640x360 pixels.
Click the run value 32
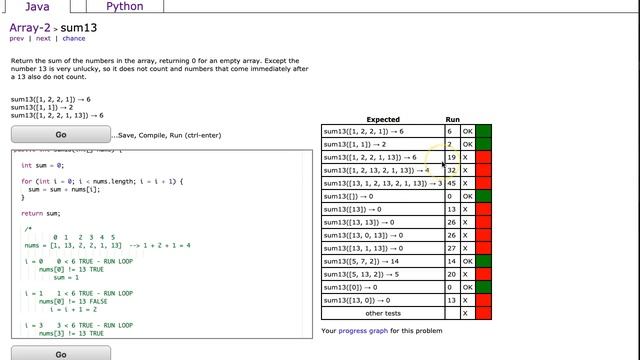[451, 170]
